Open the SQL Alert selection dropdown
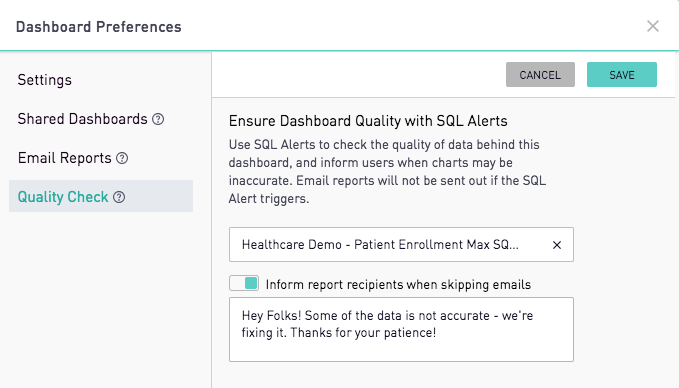679x388 pixels. [401, 245]
